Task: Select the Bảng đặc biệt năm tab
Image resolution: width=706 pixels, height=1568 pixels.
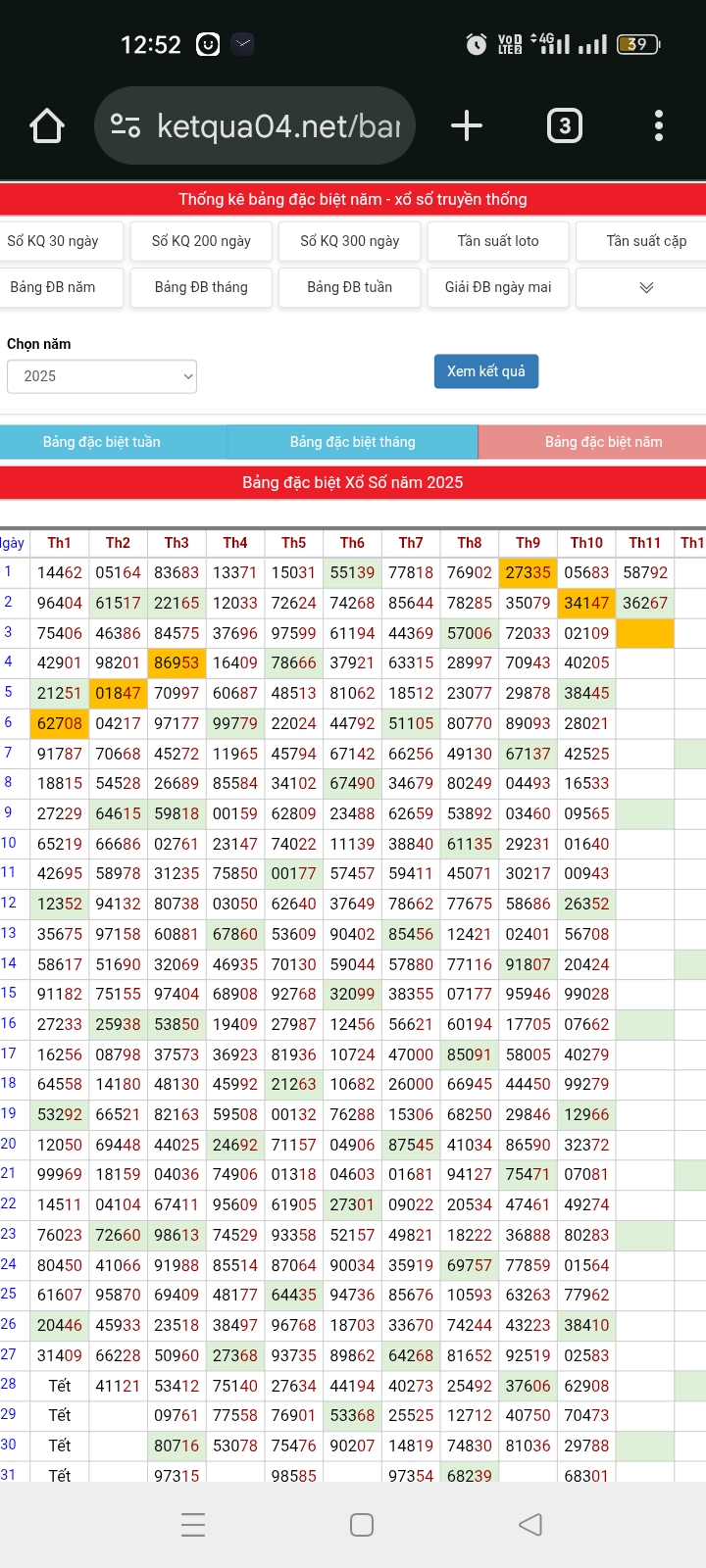Action: coord(603,442)
